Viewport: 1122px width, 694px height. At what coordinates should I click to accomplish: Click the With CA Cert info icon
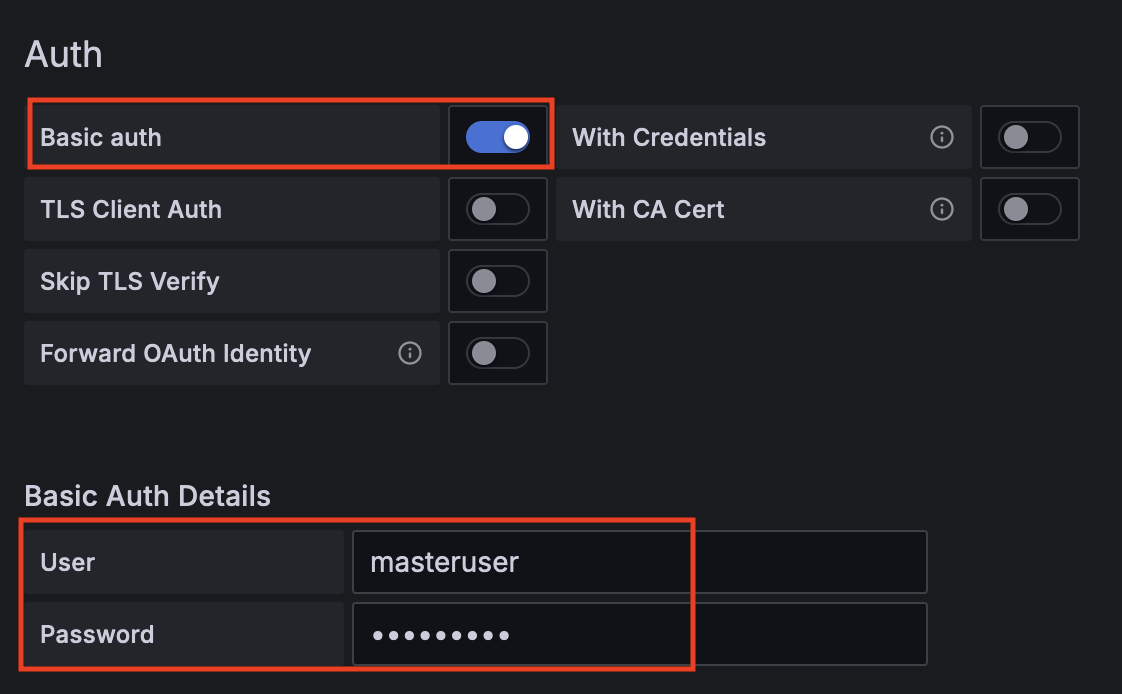point(942,209)
